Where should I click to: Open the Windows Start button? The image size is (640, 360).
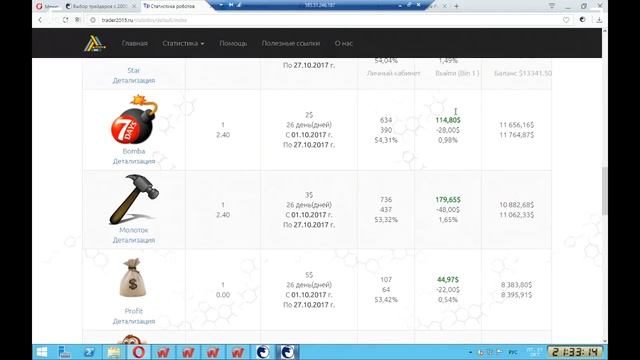coord(42,352)
